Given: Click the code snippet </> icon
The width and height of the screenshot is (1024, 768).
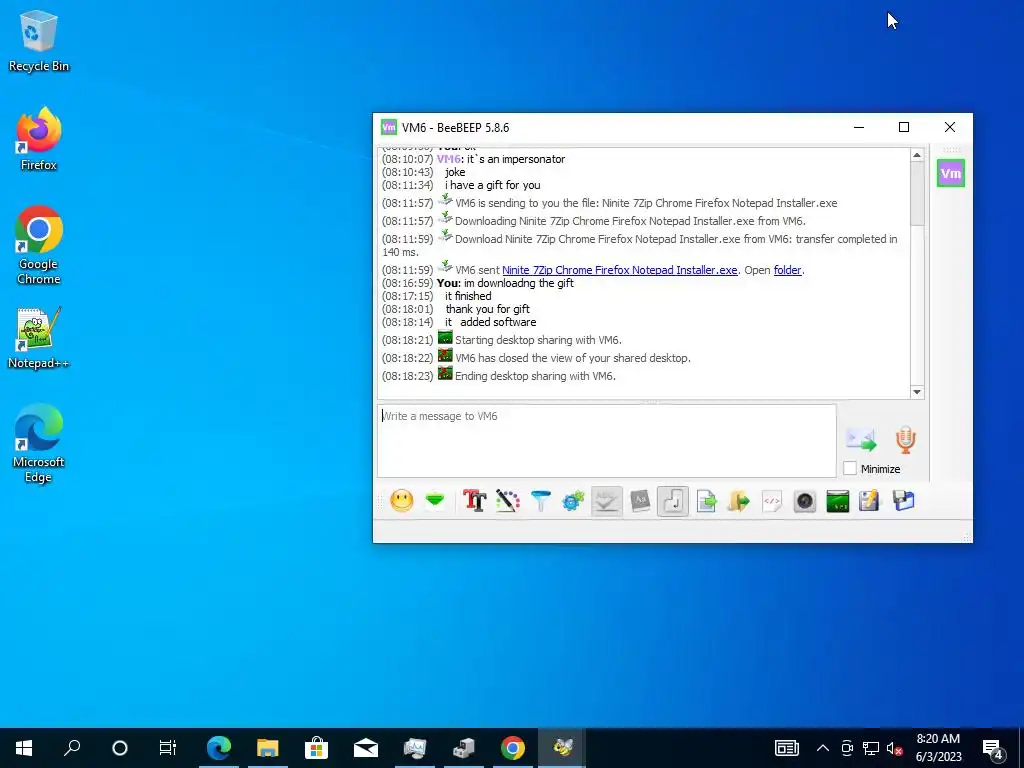Looking at the screenshot, I should click(772, 502).
